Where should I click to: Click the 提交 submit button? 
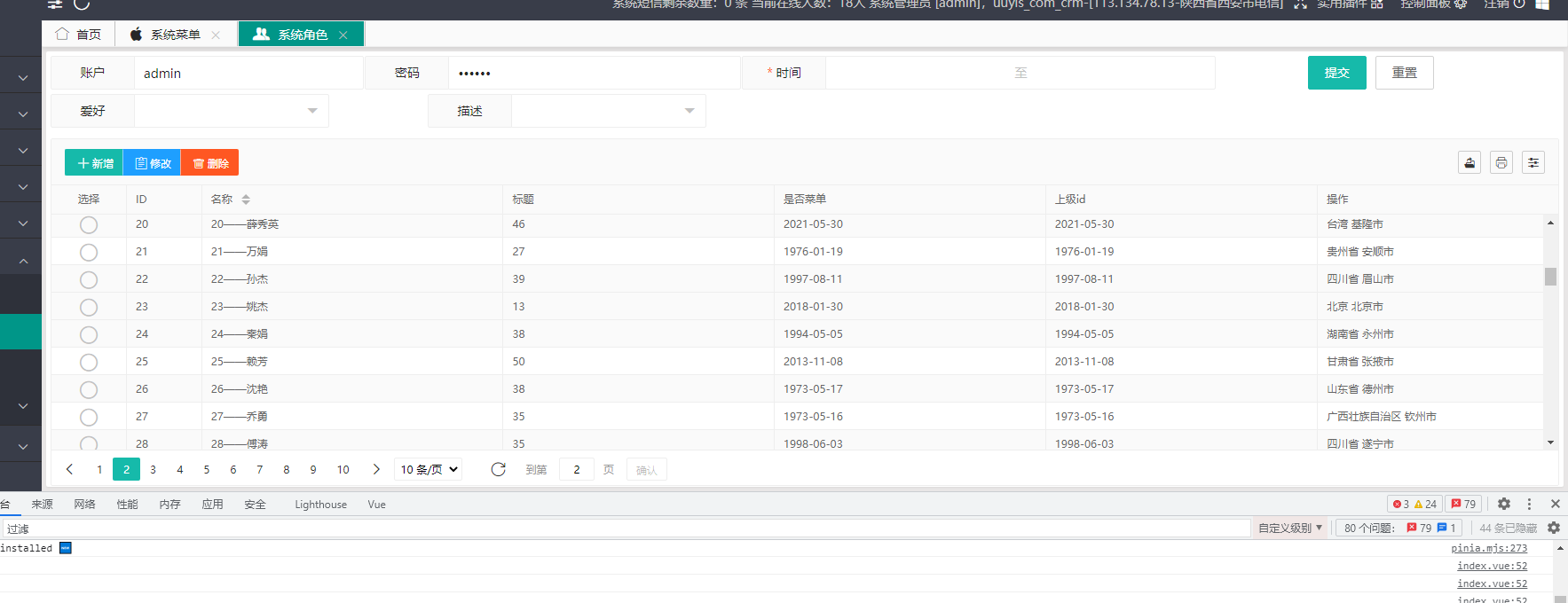point(1337,73)
